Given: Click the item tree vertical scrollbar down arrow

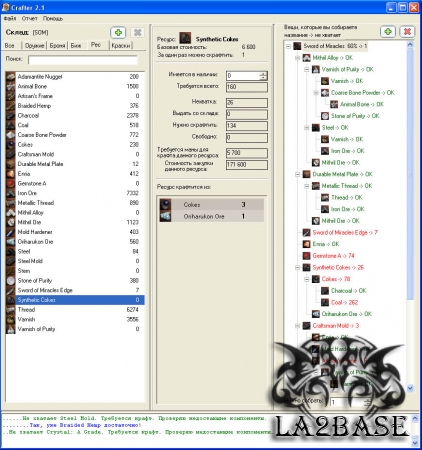Looking at the screenshot, I should (x=410, y=388).
